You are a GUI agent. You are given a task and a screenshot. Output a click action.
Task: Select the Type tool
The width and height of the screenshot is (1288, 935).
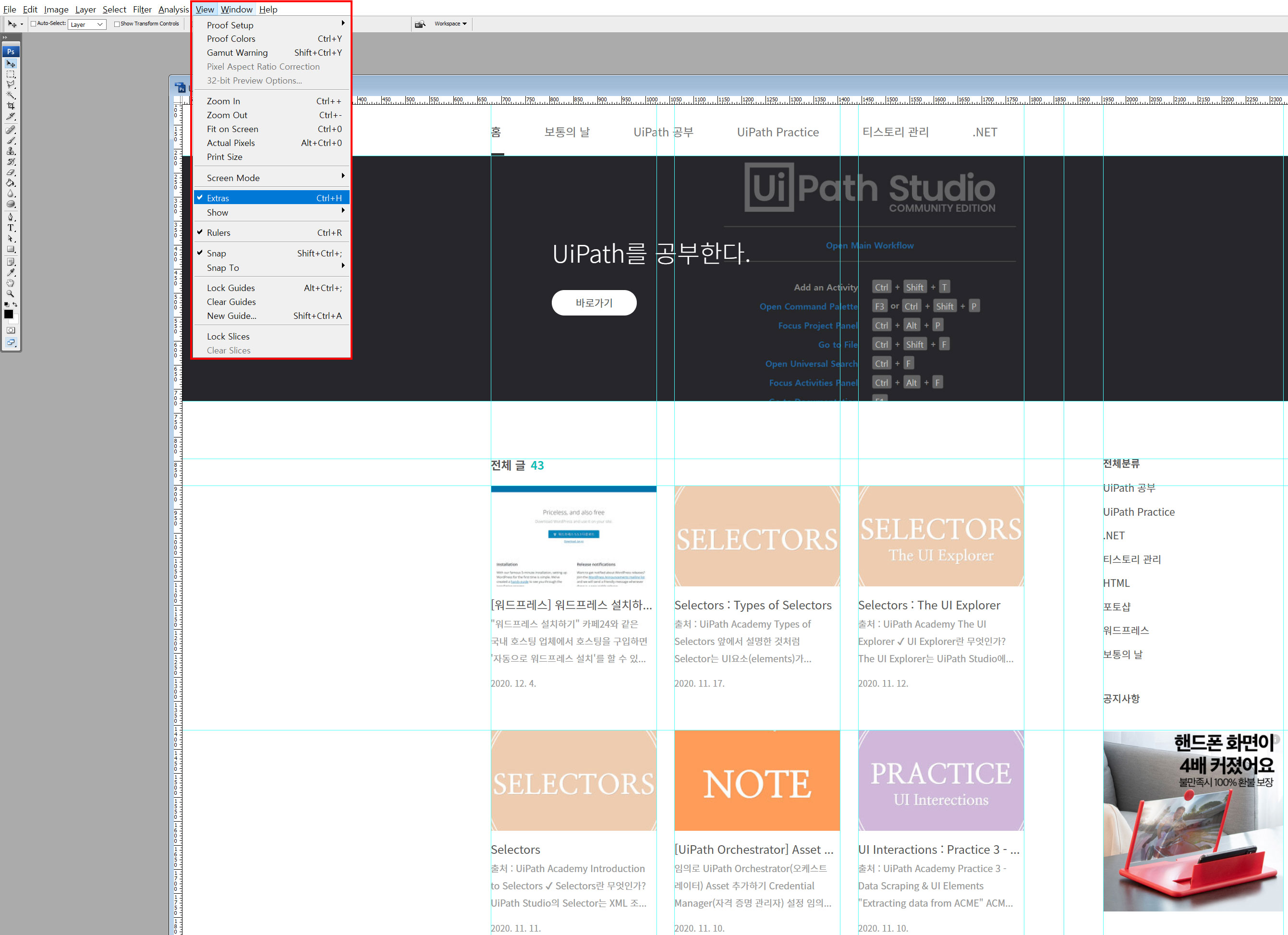click(x=11, y=228)
